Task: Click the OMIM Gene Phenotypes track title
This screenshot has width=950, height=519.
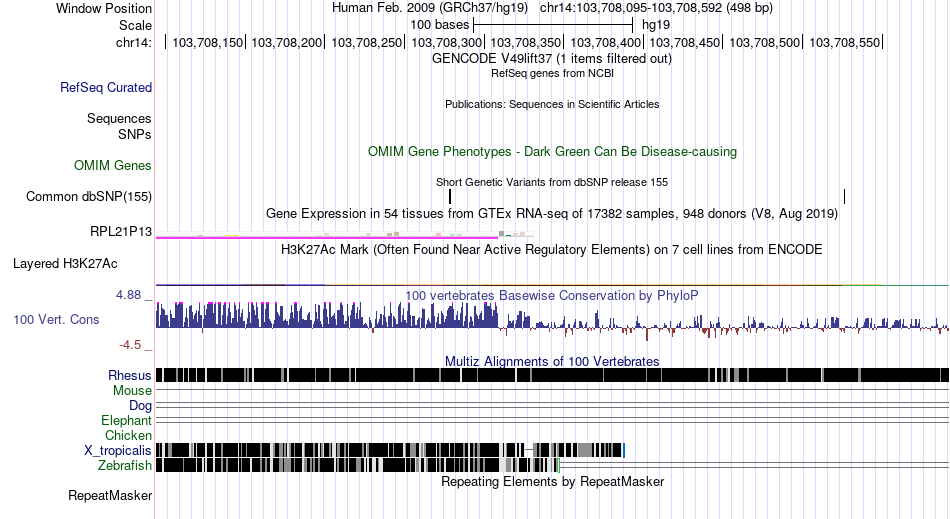Action: (x=553, y=151)
